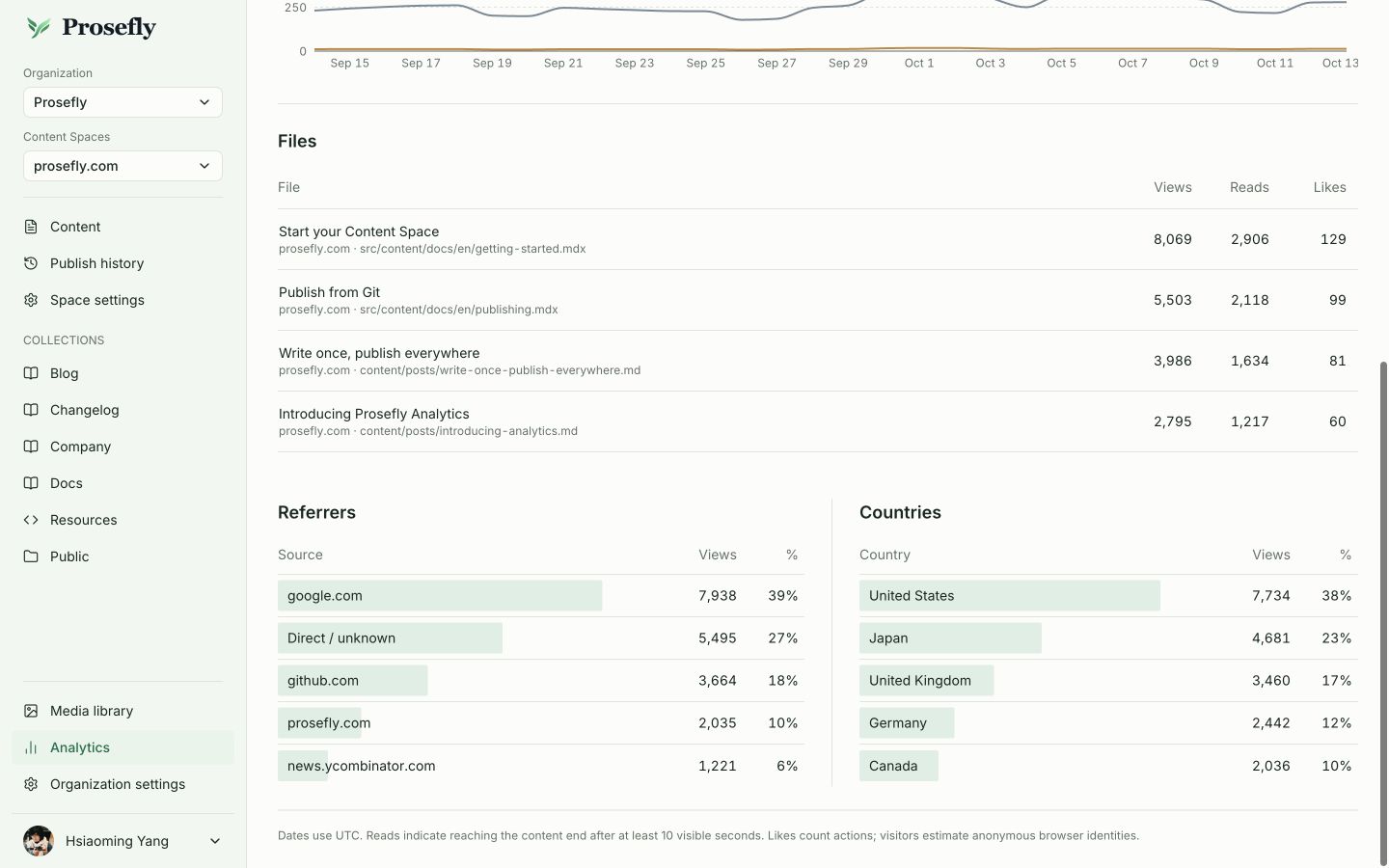Click the Publish history clock icon
The image size is (1389, 868).
click(x=31, y=263)
